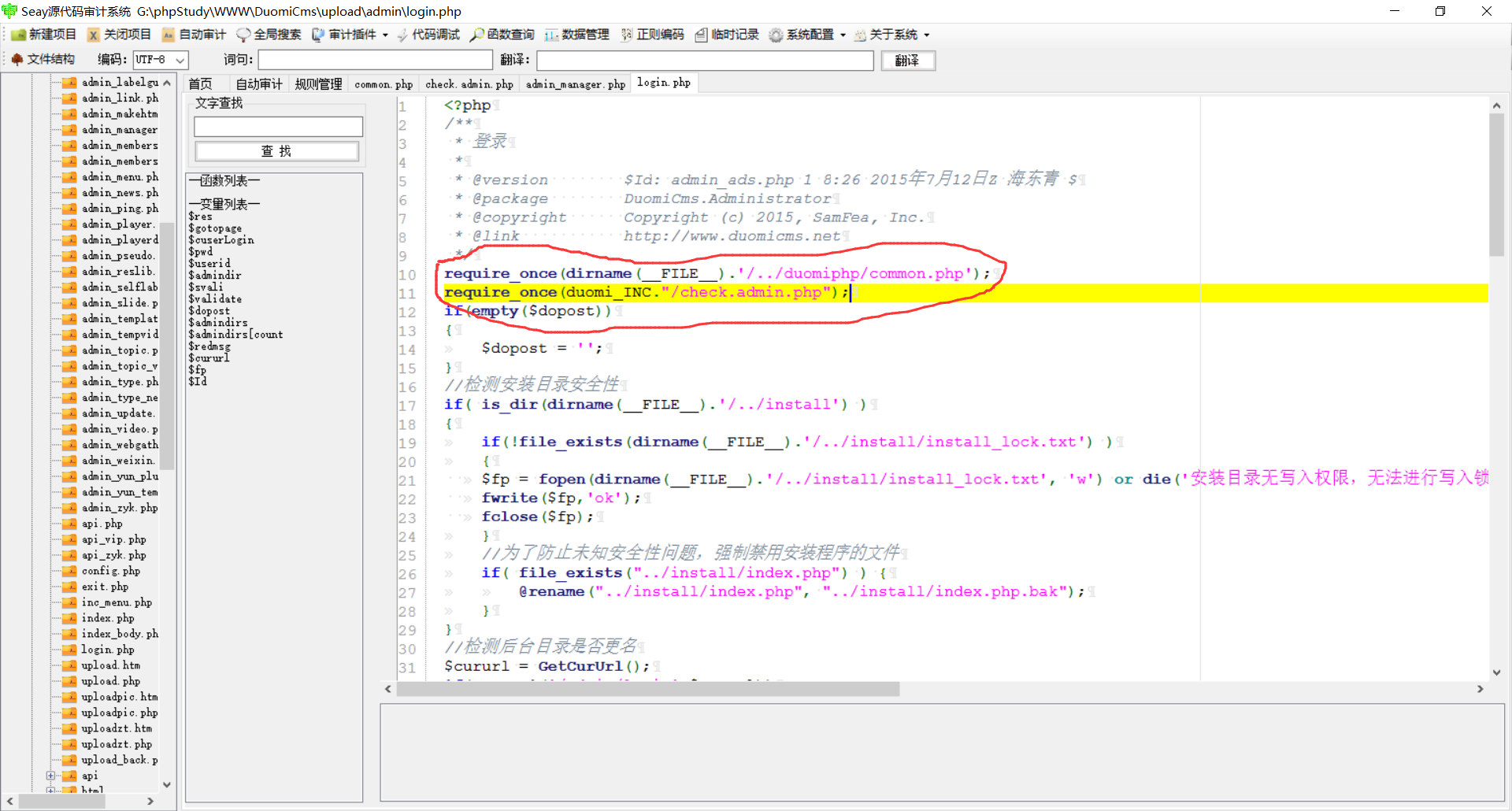Viewport: 1512px width, 811px height.
Task: Expand the 系统配置 dropdown arrow
Action: (843, 35)
